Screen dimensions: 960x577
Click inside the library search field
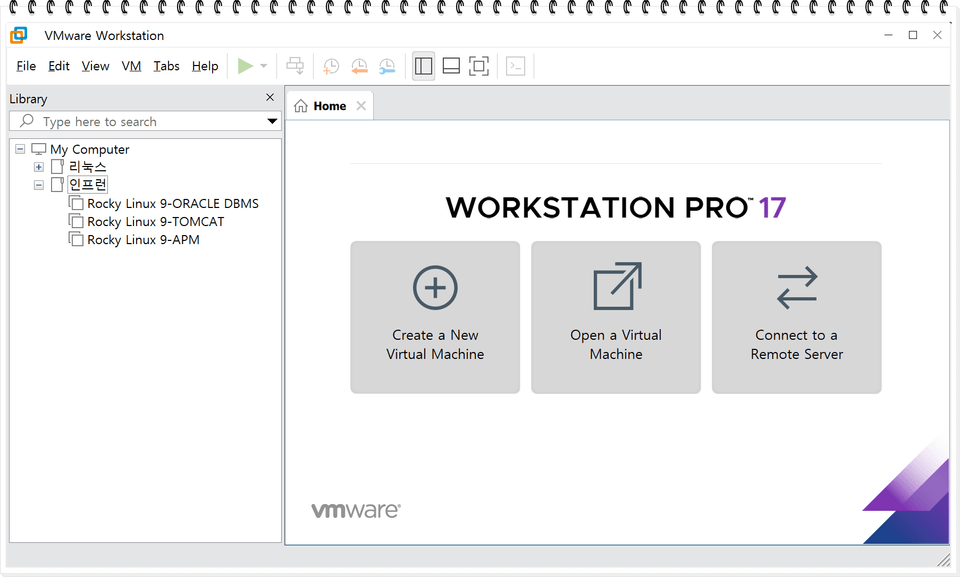click(140, 121)
